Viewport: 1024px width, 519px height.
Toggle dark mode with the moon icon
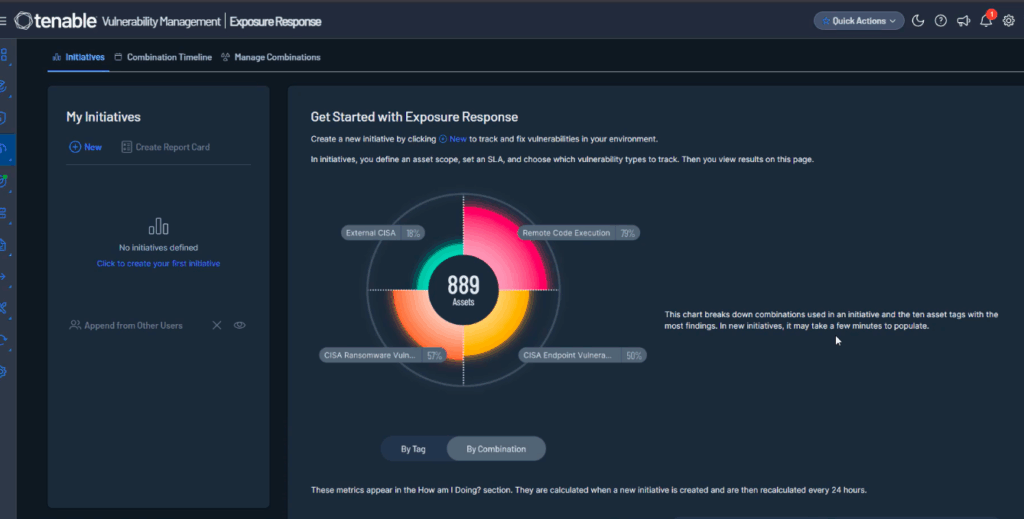pyautogui.click(x=919, y=21)
